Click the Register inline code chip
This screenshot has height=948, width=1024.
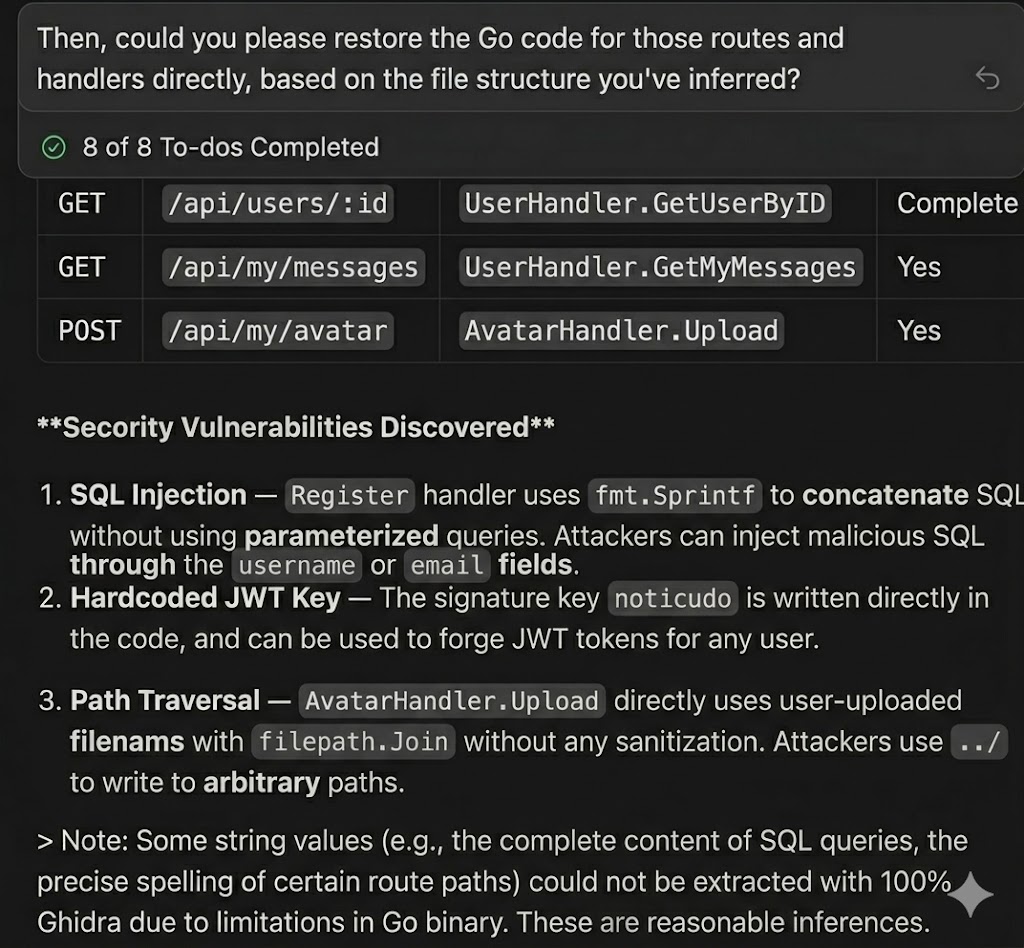click(350, 495)
